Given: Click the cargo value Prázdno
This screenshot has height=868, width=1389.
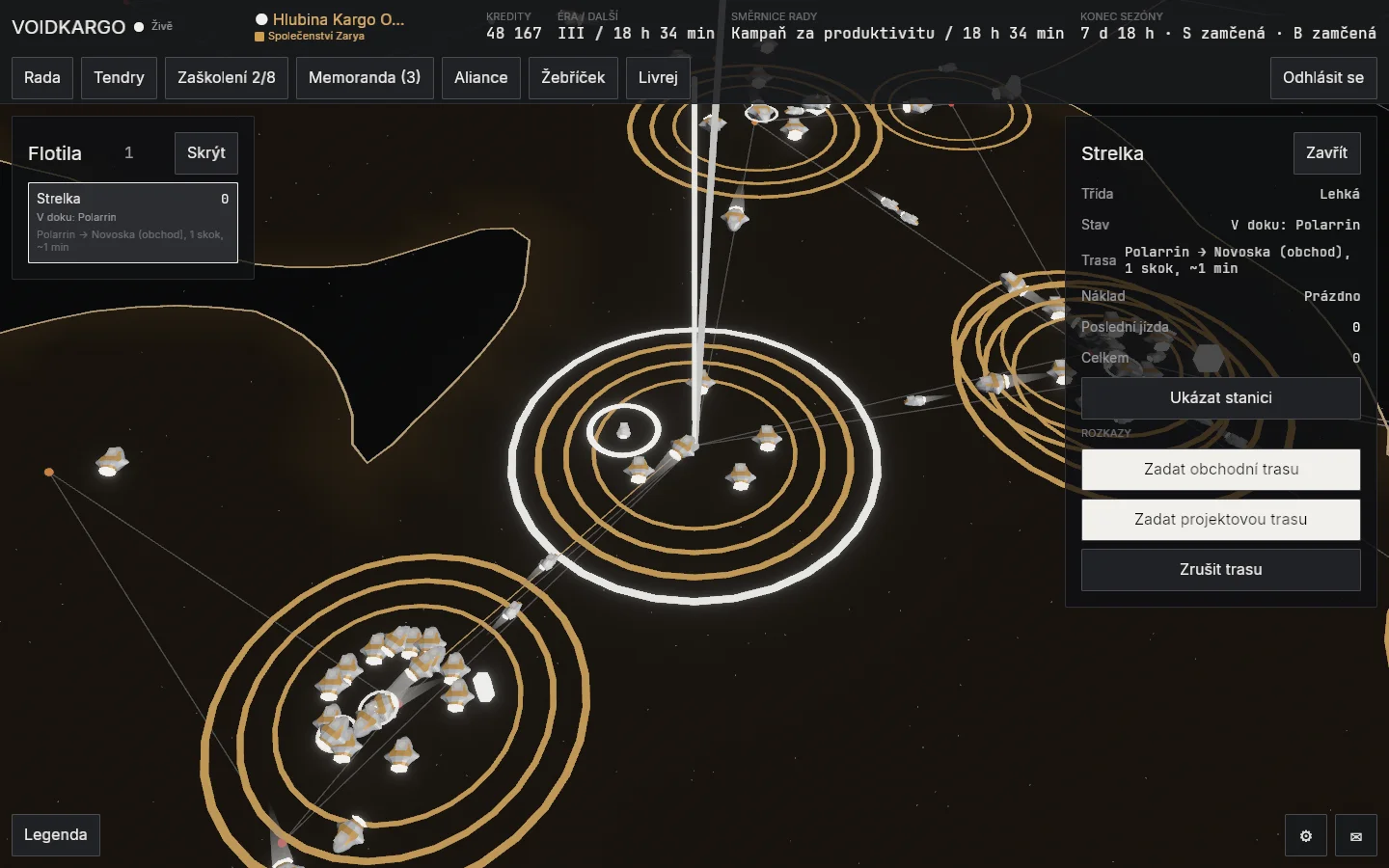Looking at the screenshot, I should (x=1332, y=296).
